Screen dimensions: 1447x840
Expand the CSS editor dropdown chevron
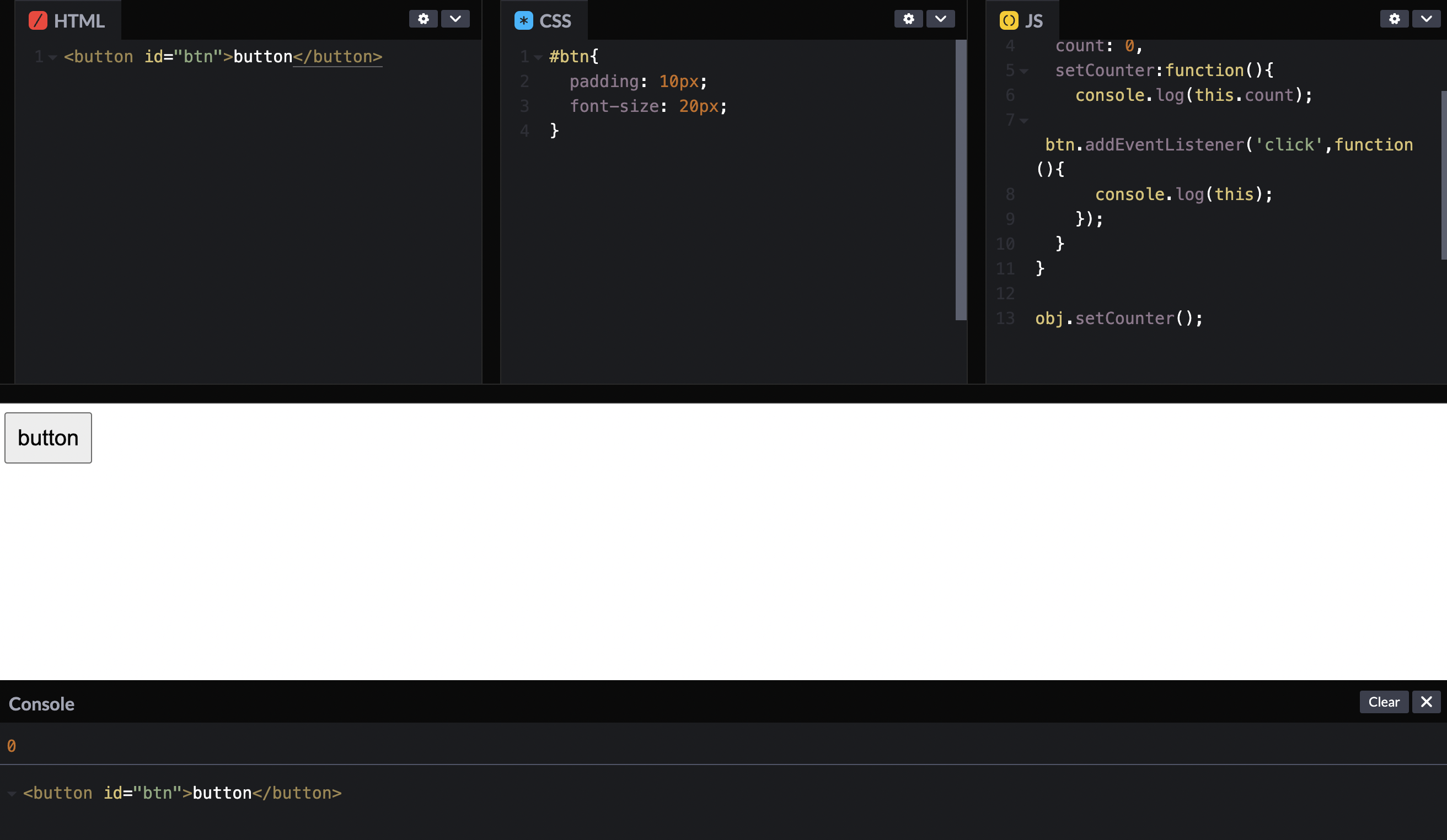[x=941, y=19]
